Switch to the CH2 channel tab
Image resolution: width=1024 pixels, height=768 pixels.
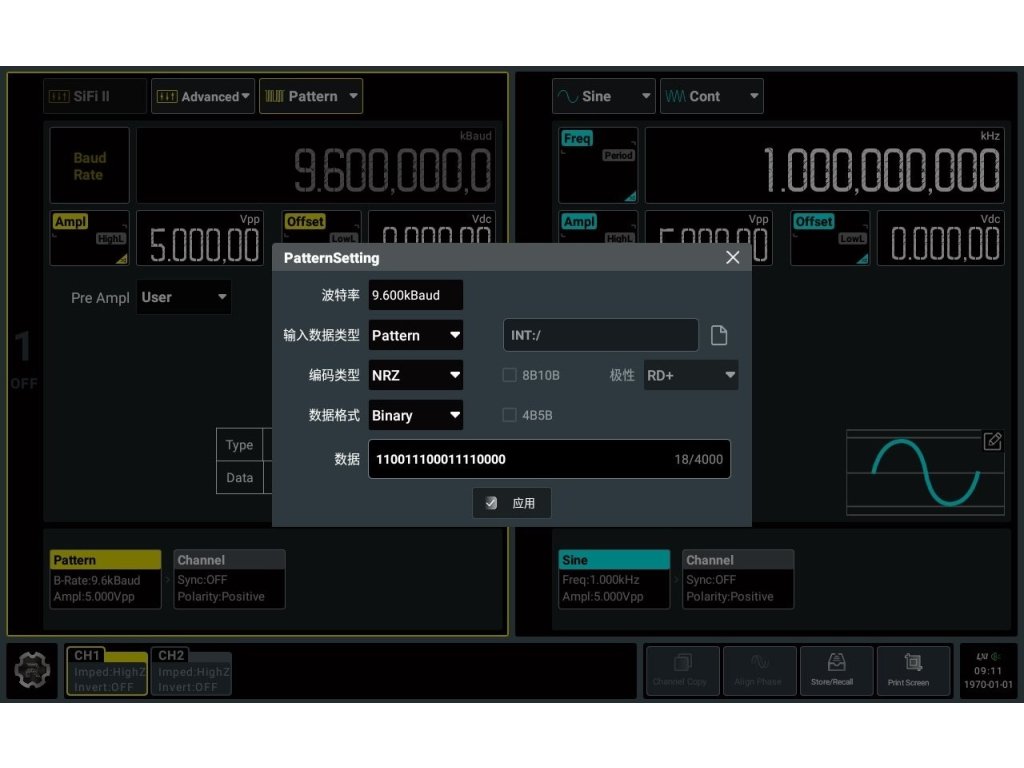pyautogui.click(x=191, y=671)
